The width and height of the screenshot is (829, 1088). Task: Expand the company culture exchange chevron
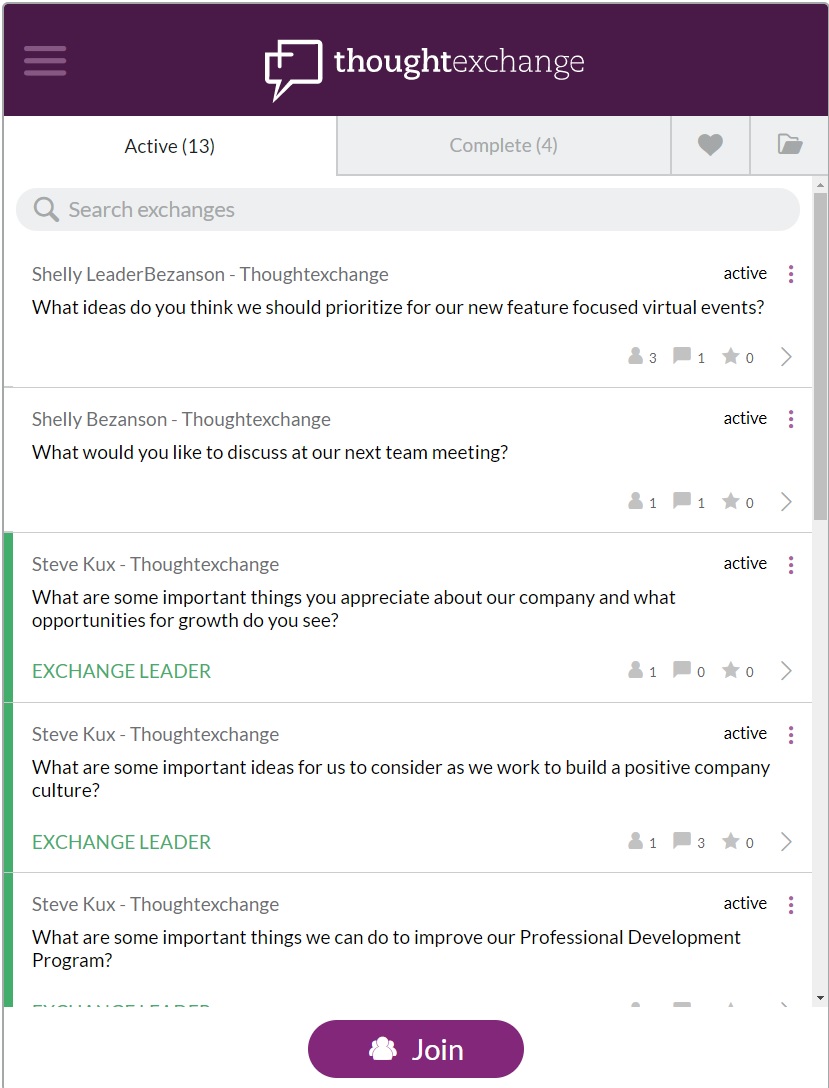point(786,842)
